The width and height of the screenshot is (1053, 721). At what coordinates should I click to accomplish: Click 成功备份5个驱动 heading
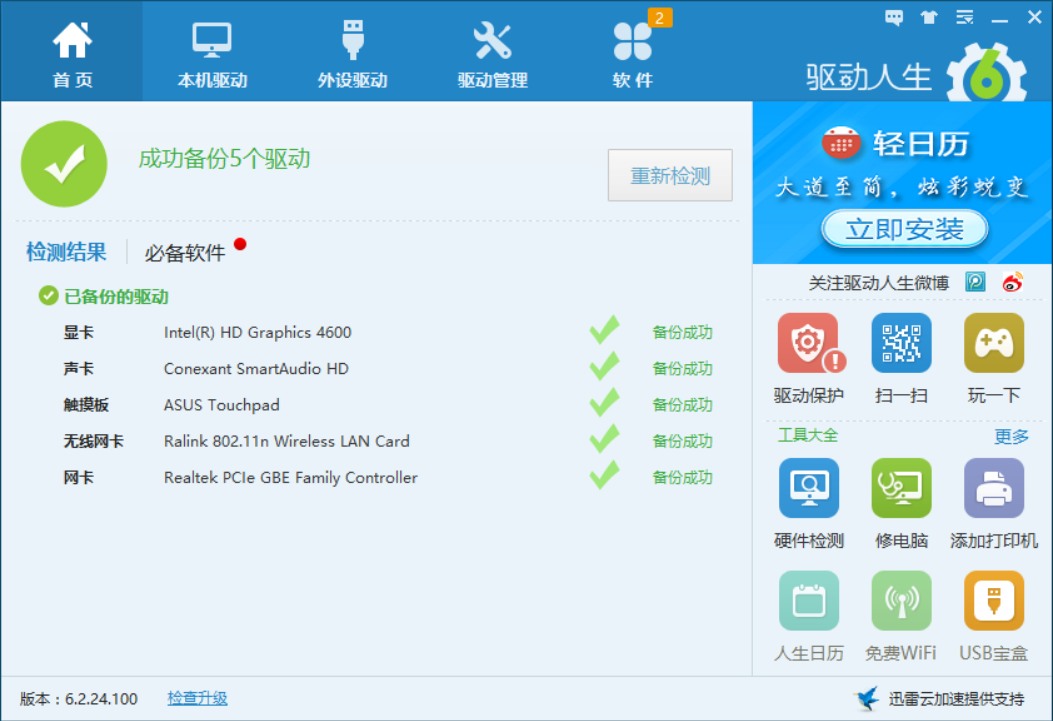point(224,158)
